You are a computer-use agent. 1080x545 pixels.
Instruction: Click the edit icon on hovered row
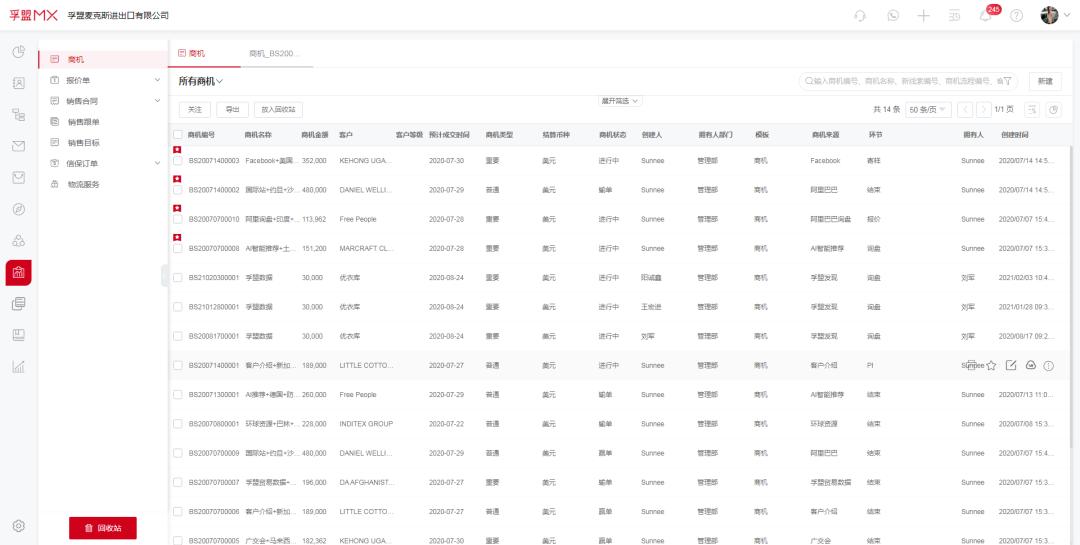coord(1011,366)
